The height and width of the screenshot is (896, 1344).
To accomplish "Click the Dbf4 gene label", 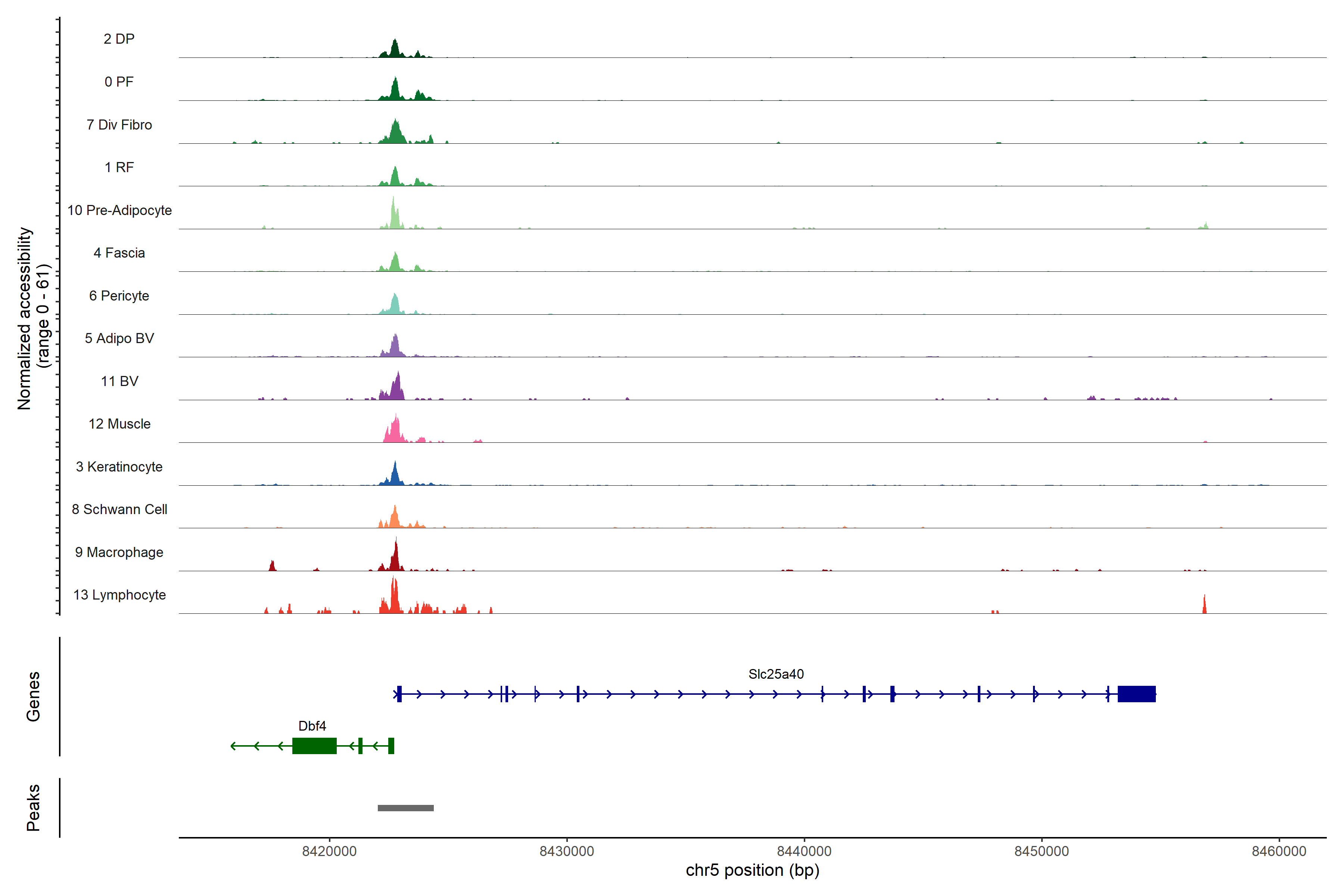I will click(312, 726).
